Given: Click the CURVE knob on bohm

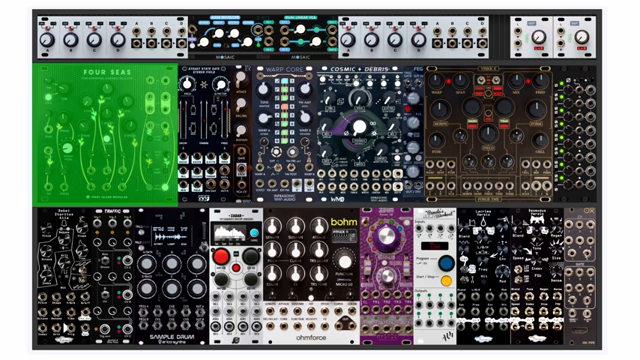Looking at the screenshot, I should click(x=296, y=249).
